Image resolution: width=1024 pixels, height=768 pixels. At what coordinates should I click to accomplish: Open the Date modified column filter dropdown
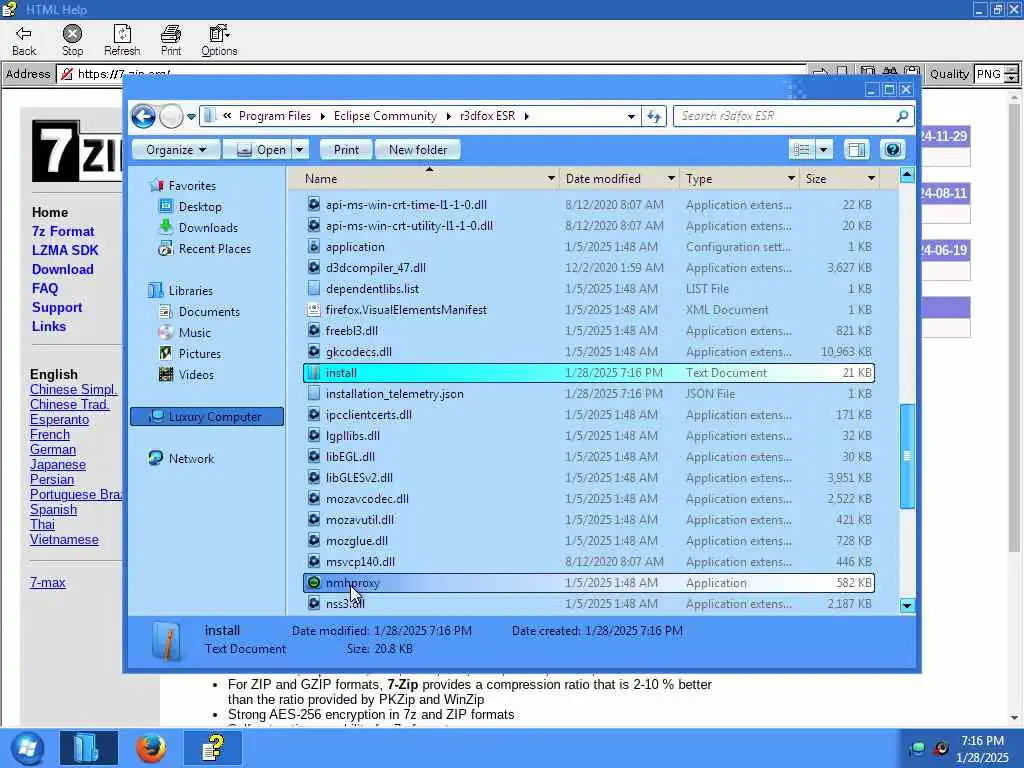[671, 178]
